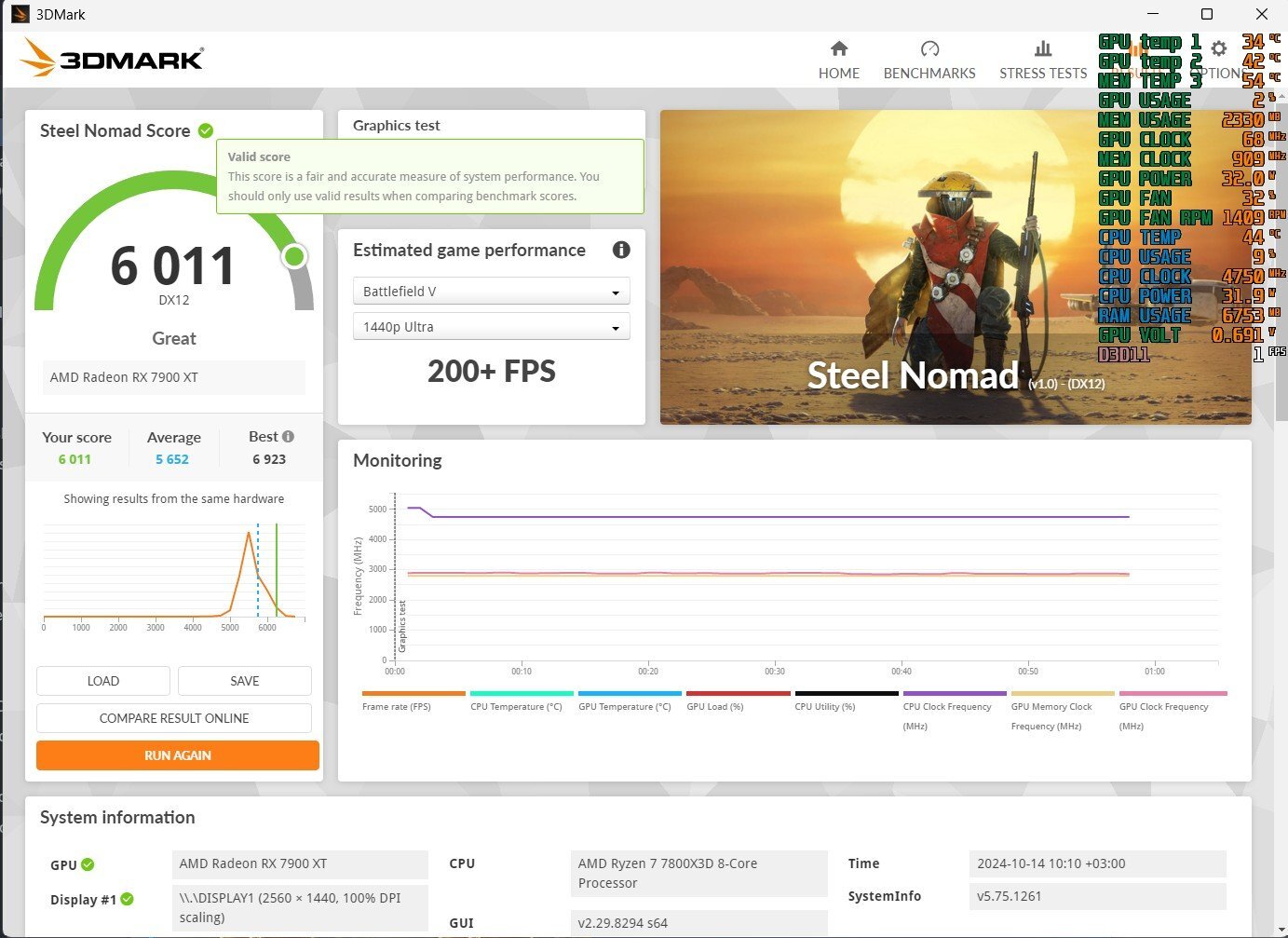Click the 200+ FPS estimate text
The image size is (1288, 938).
point(492,372)
